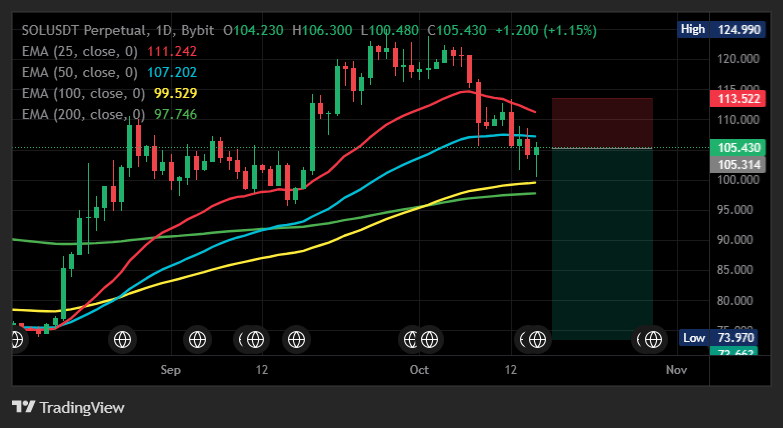Click the High 124.990 price label

pos(722,29)
